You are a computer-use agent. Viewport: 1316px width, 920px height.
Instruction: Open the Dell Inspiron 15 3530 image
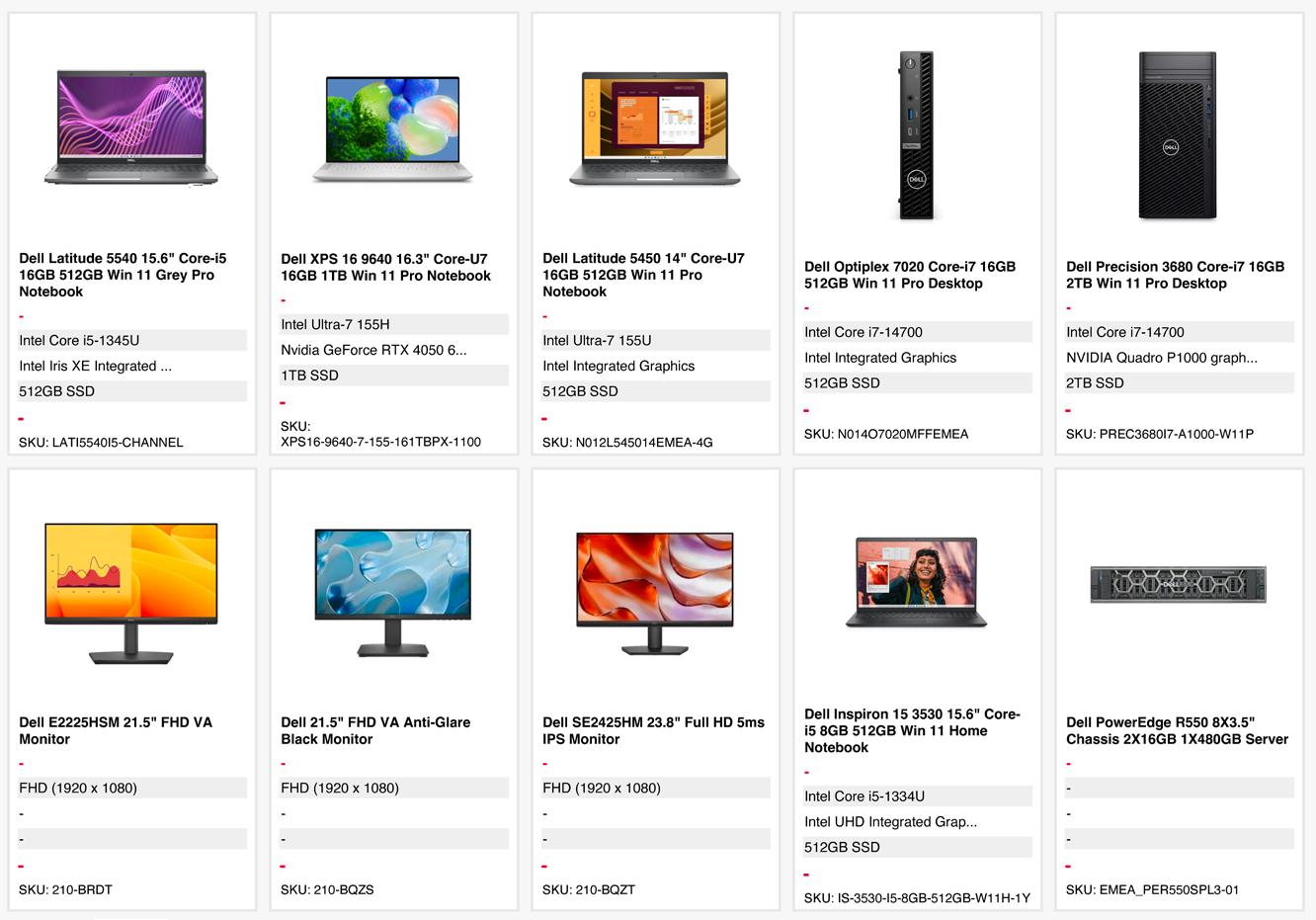pos(917,583)
